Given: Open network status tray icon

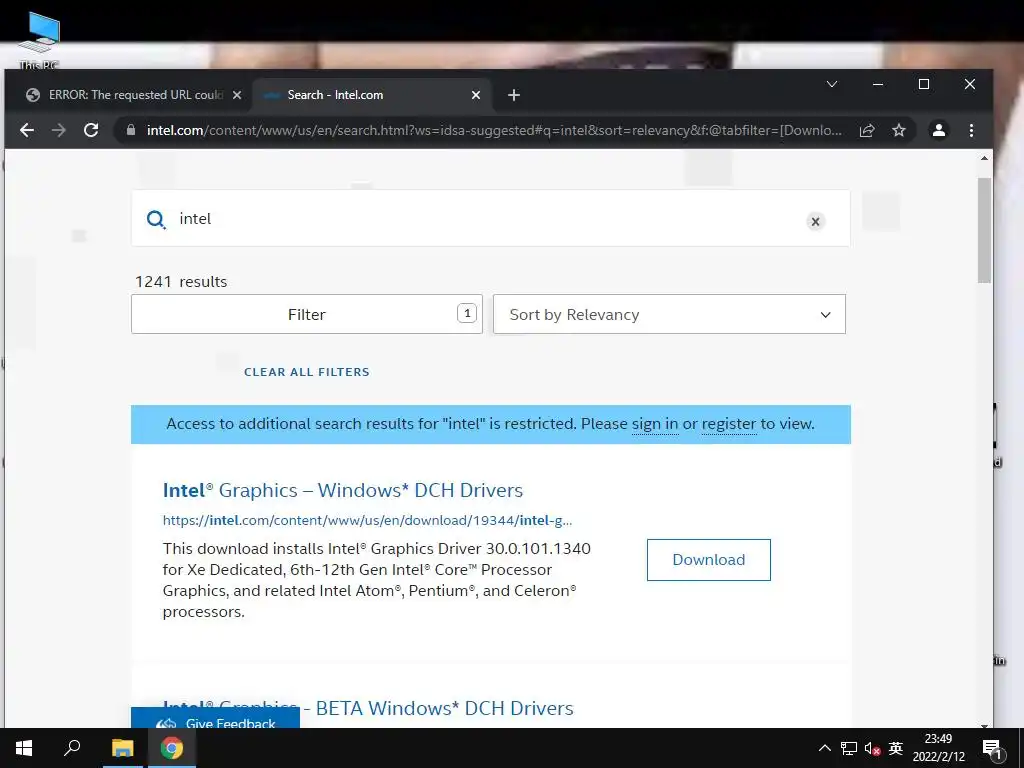Looking at the screenshot, I should tap(849, 748).
